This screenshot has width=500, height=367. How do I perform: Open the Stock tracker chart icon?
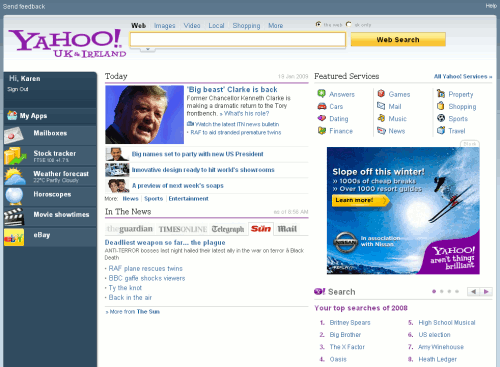(15, 156)
